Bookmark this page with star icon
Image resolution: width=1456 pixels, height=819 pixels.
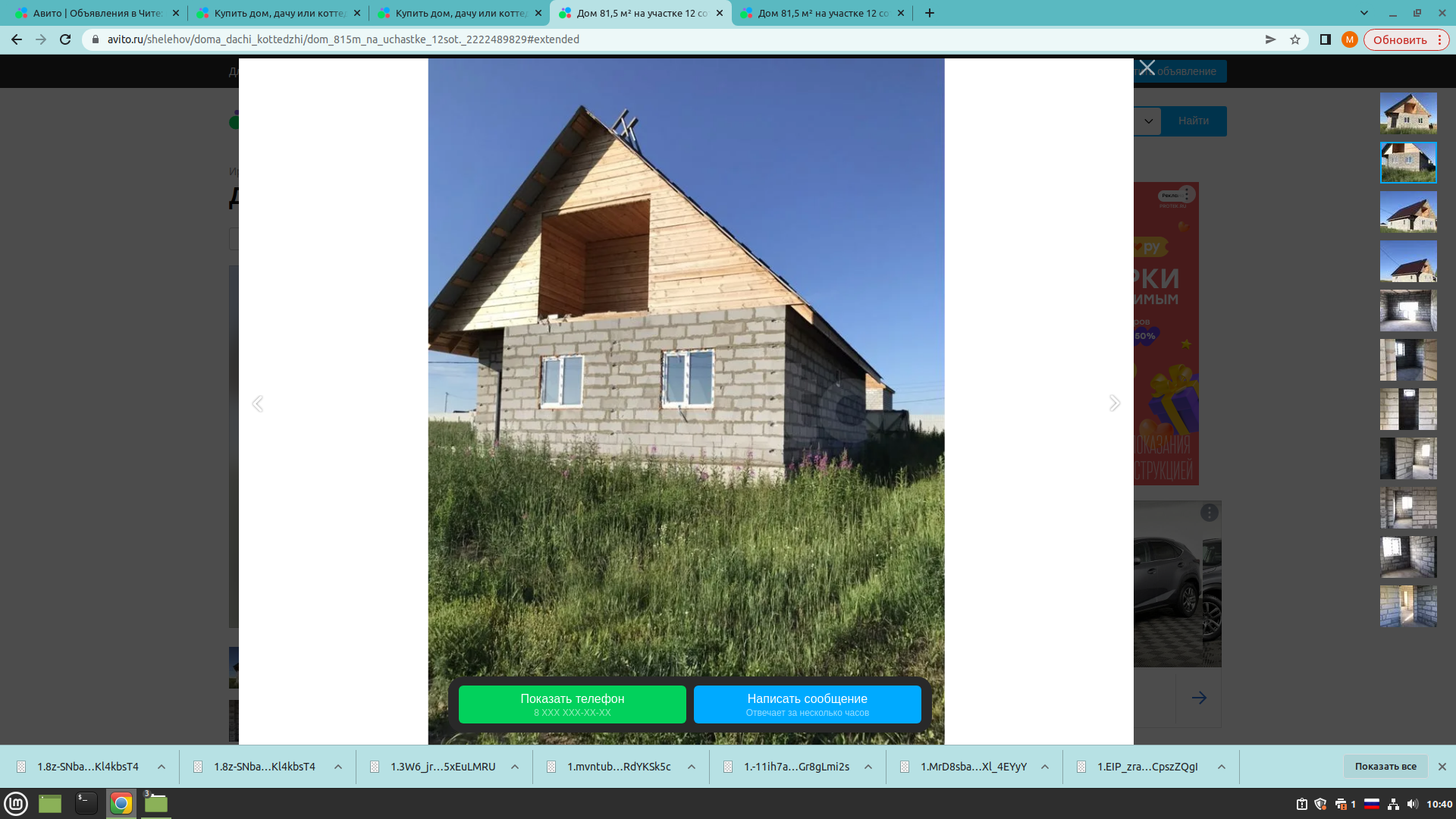point(1295,39)
